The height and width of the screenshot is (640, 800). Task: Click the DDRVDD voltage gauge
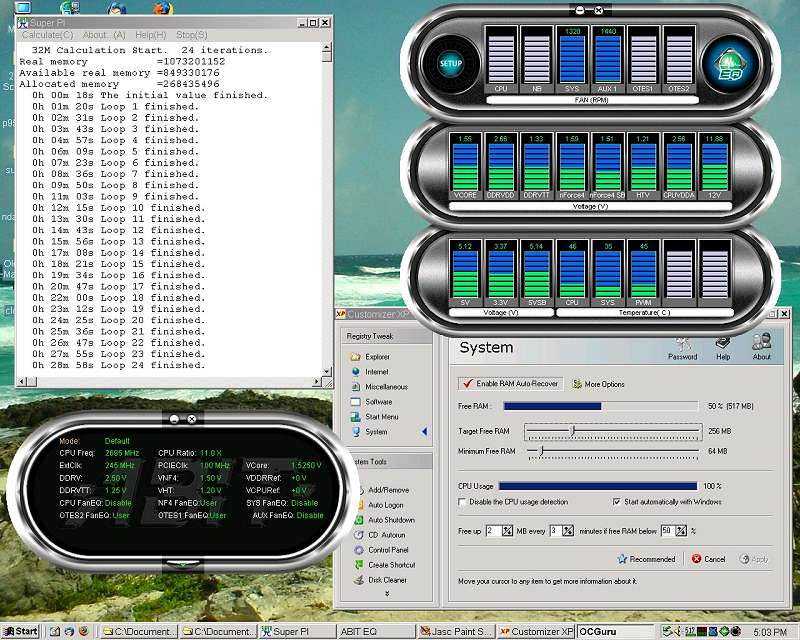point(501,166)
